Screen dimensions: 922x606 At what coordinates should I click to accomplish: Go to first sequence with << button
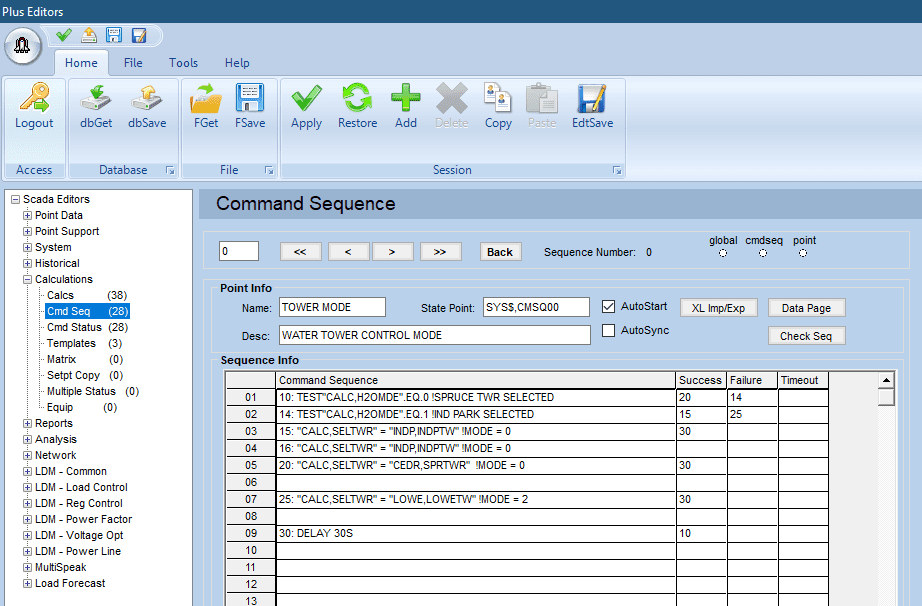pos(300,252)
